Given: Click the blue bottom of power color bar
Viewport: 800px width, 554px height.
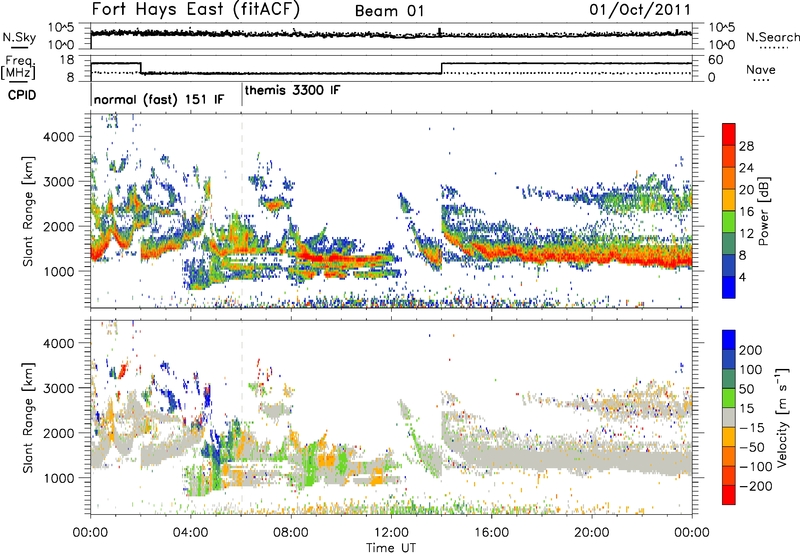Looking at the screenshot, I should tap(729, 290).
